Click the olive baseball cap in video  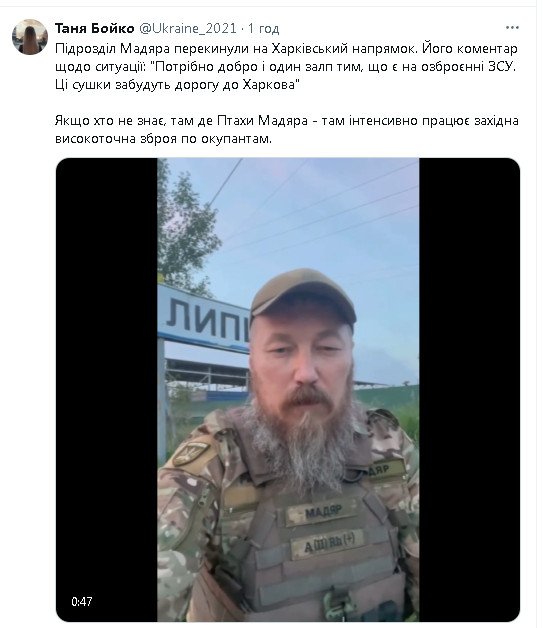pos(303,295)
